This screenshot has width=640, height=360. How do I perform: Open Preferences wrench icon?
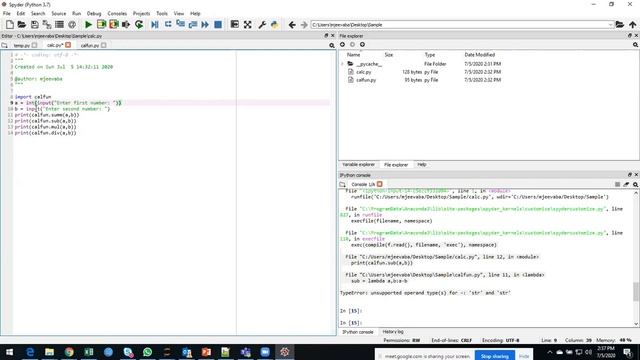pyautogui.click(x=262, y=24)
